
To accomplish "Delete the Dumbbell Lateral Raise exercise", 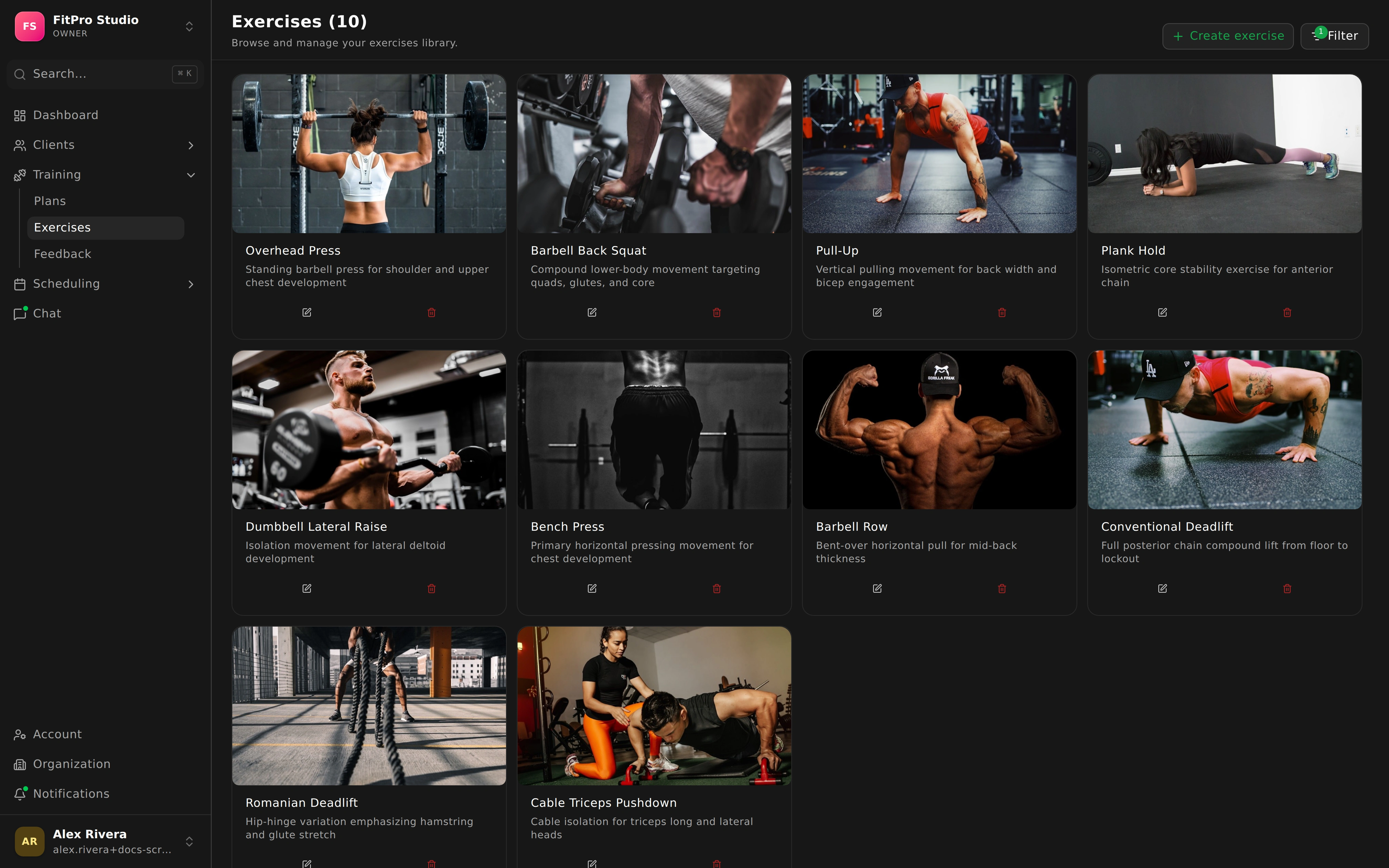I will coord(432,588).
